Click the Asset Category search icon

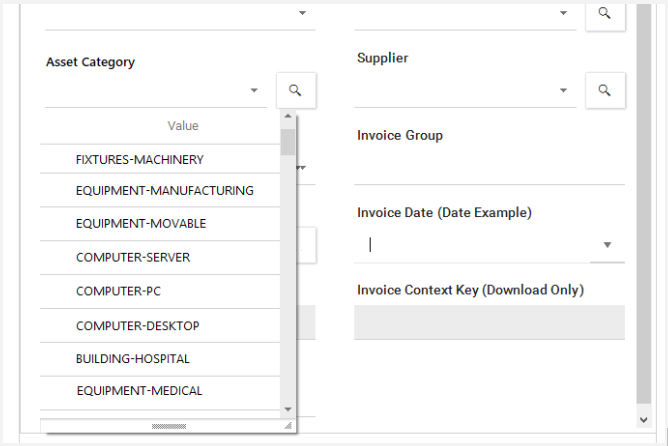point(296,90)
